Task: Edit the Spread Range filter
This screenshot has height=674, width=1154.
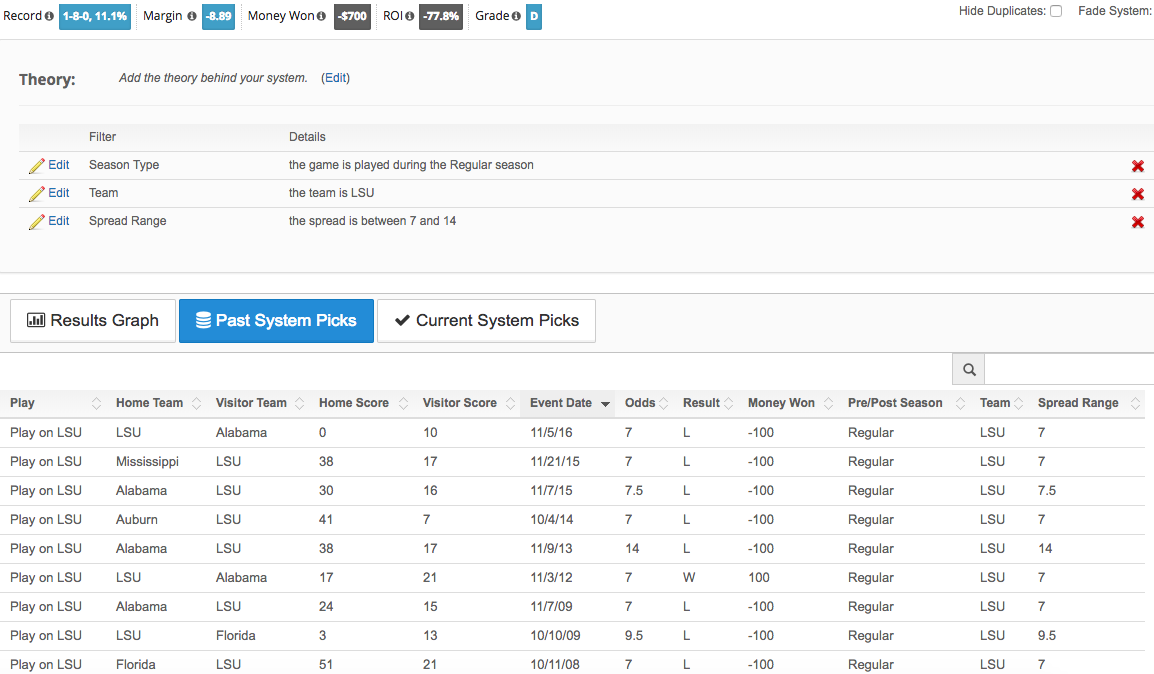Action: point(59,221)
